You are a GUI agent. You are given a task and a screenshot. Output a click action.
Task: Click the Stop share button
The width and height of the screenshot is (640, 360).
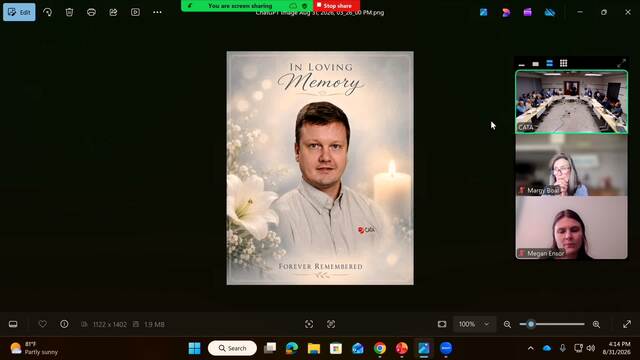[x=337, y=6]
